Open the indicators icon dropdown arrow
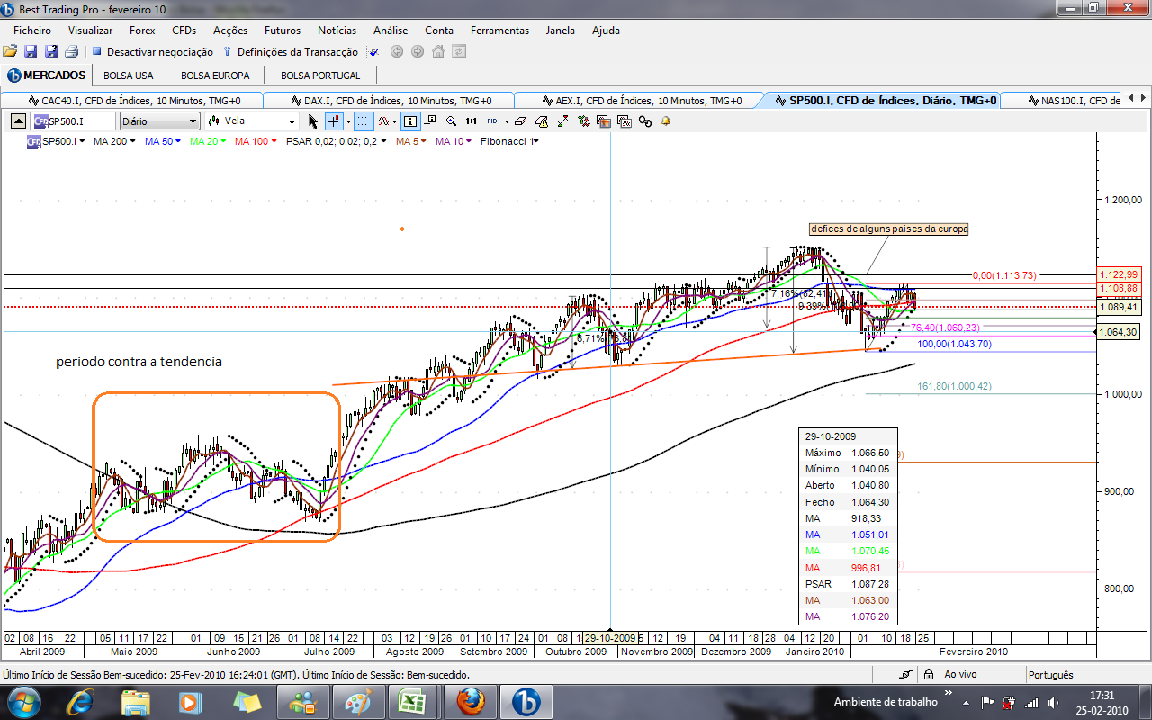 pos(395,122)
